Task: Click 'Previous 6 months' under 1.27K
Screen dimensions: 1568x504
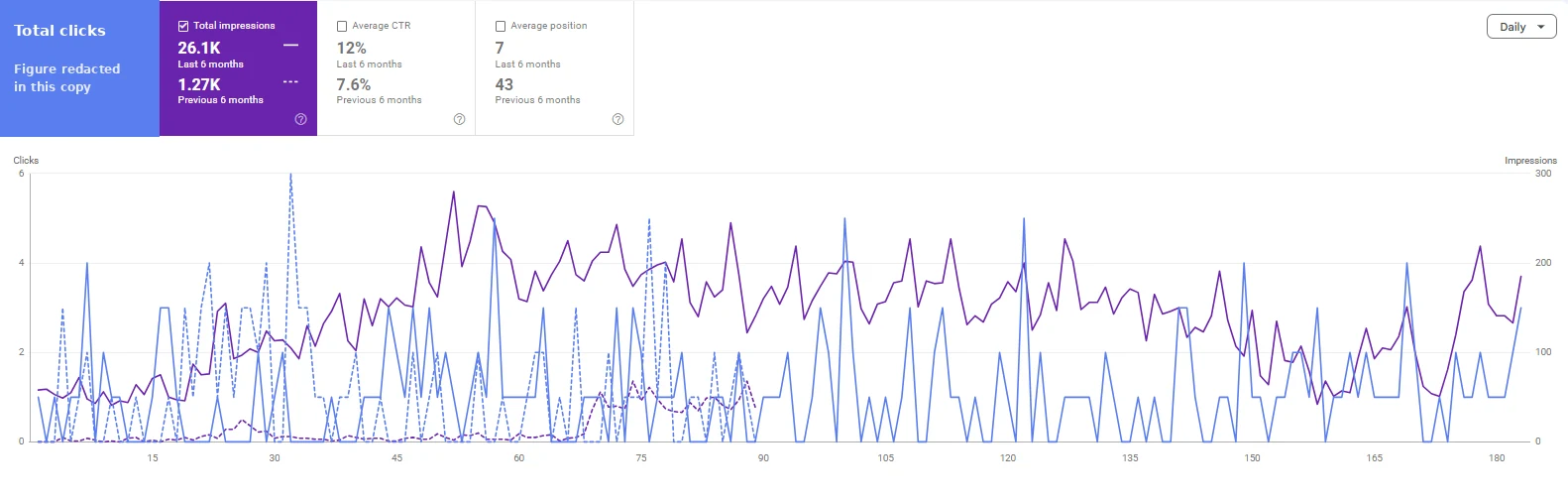Action: pyautogui.click(x=220, y=99)
